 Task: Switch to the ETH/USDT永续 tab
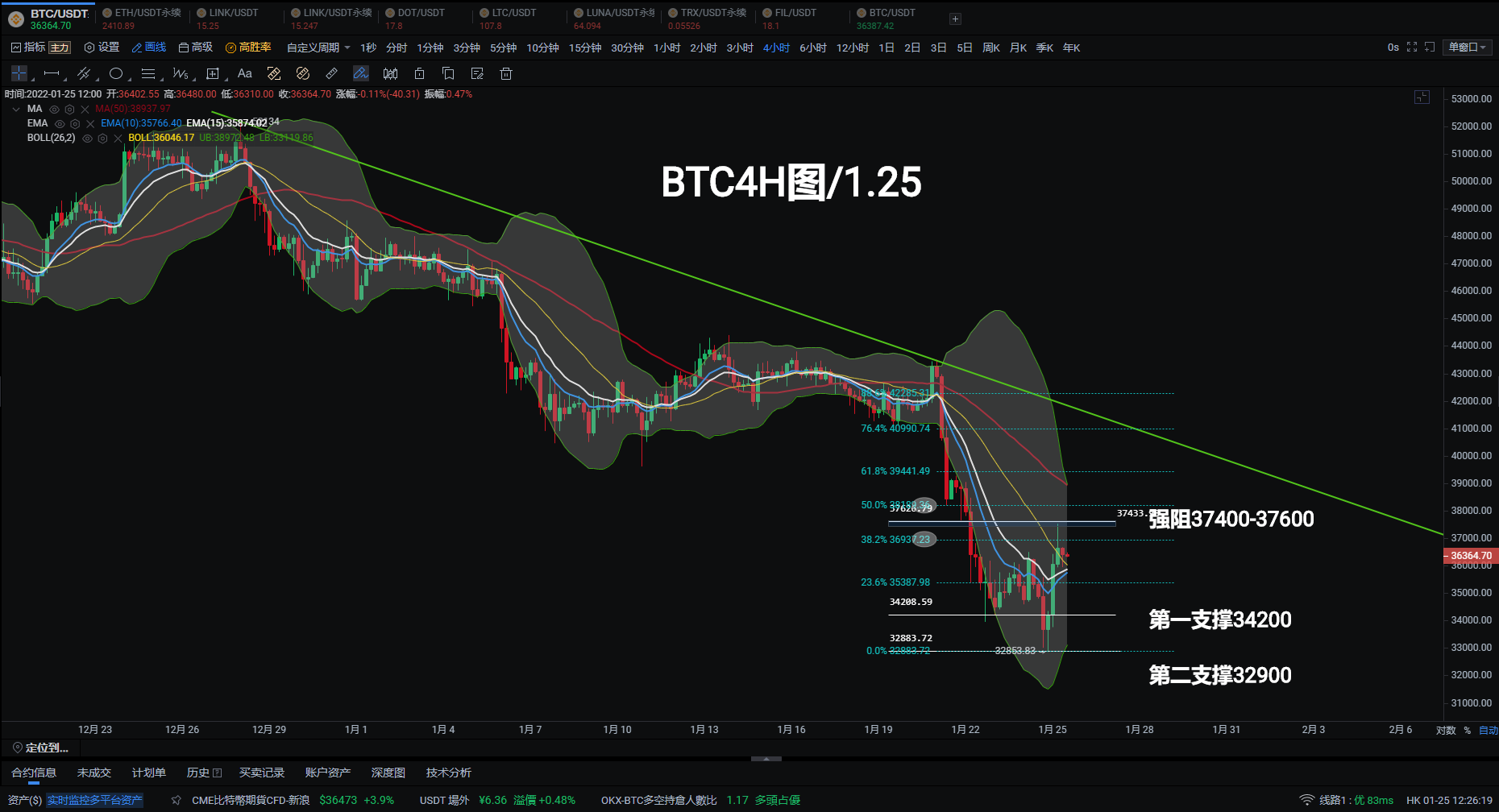pyautogui.click(x=142, y=19)
